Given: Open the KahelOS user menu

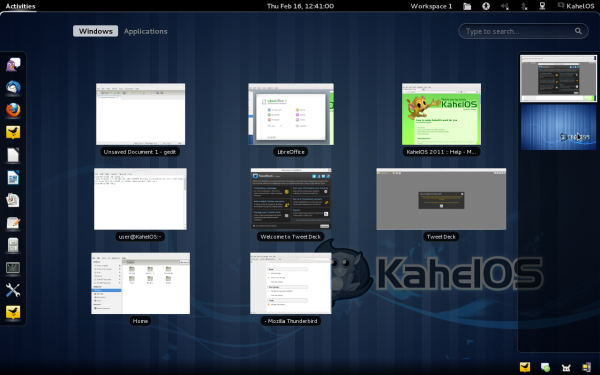Looking at the screenshot, I should [576, 6].
